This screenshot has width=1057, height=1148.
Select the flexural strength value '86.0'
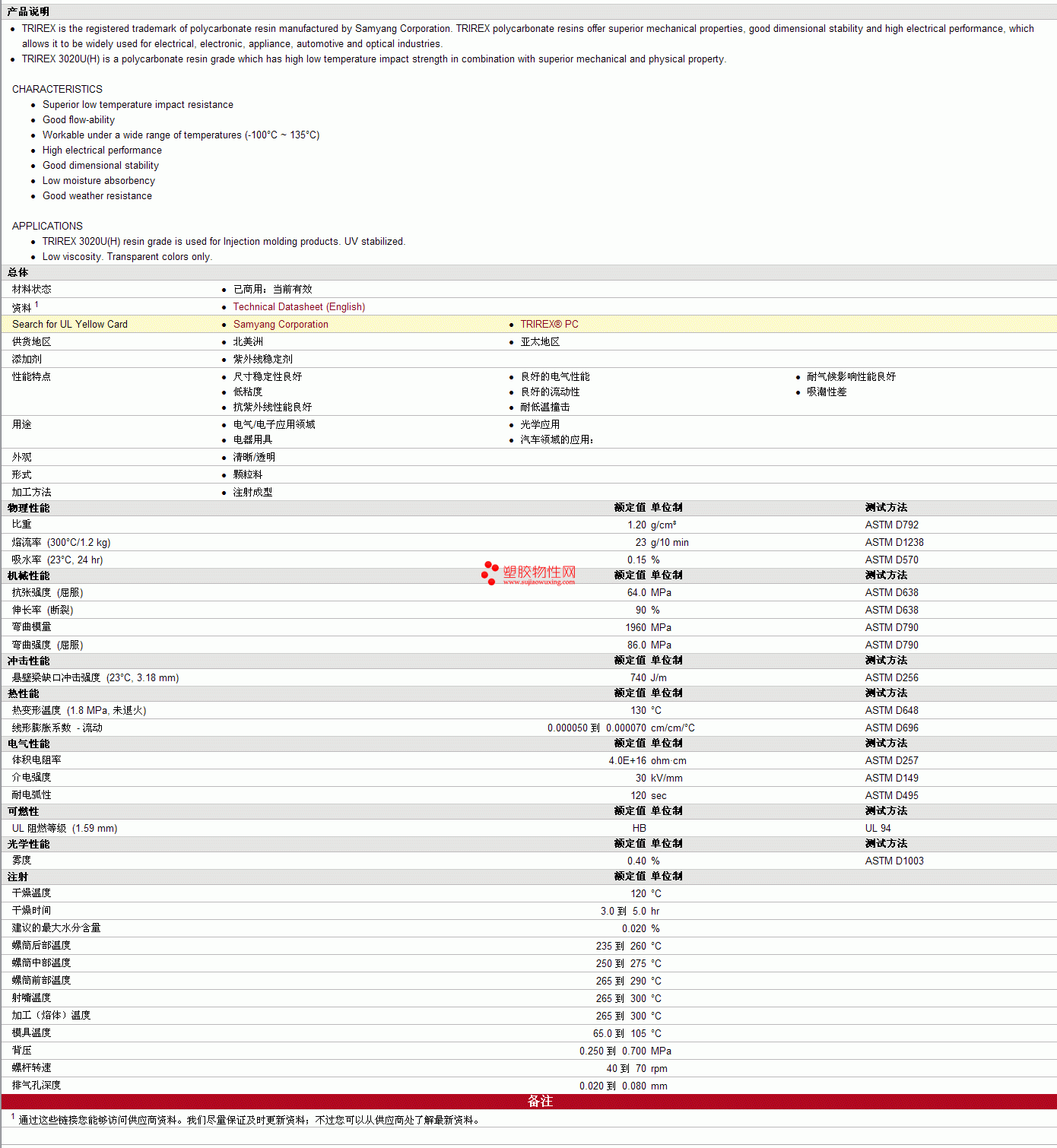point(636,645)
